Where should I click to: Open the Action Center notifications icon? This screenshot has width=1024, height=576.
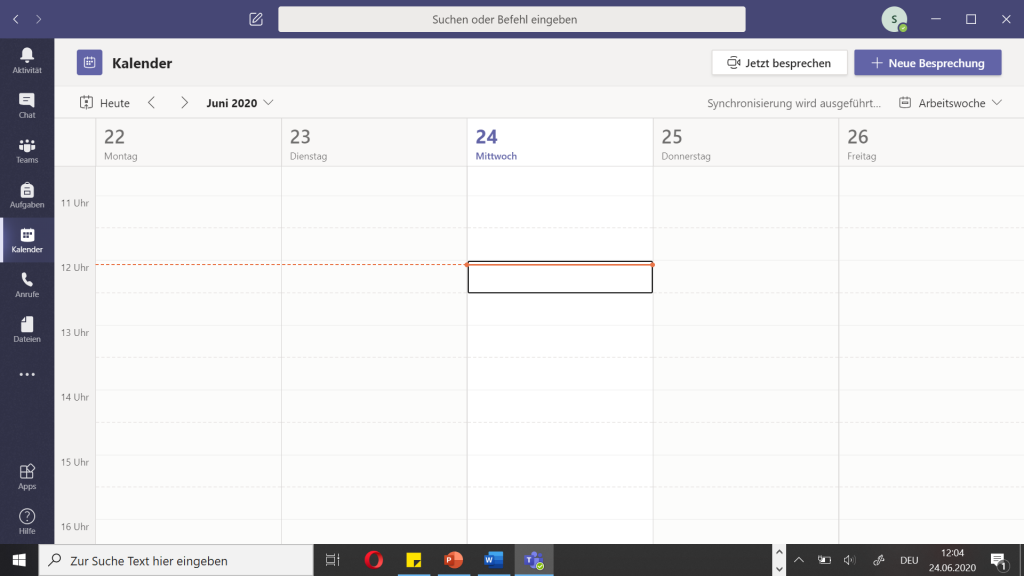click(998, 560)
